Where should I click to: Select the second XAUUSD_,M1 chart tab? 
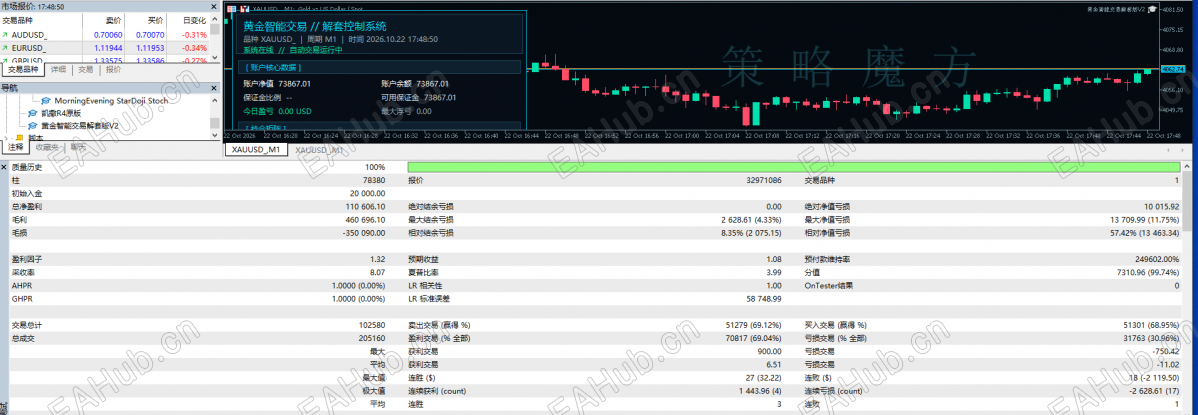pos(319,151)
